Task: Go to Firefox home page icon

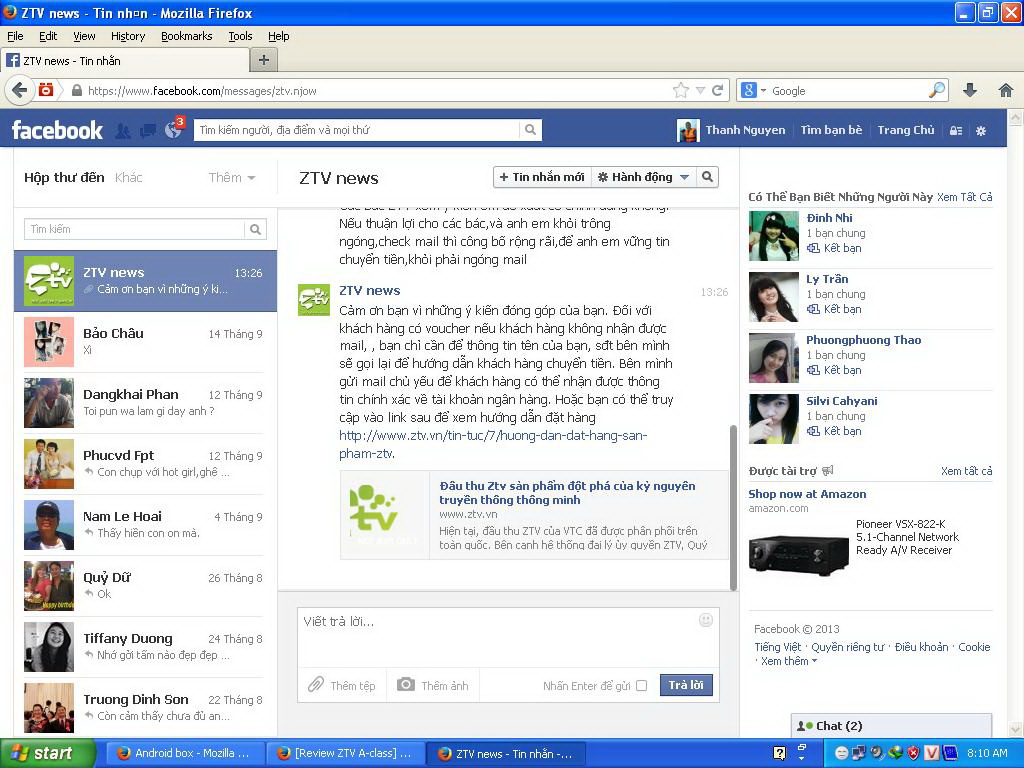Action: pos(1006,90)
